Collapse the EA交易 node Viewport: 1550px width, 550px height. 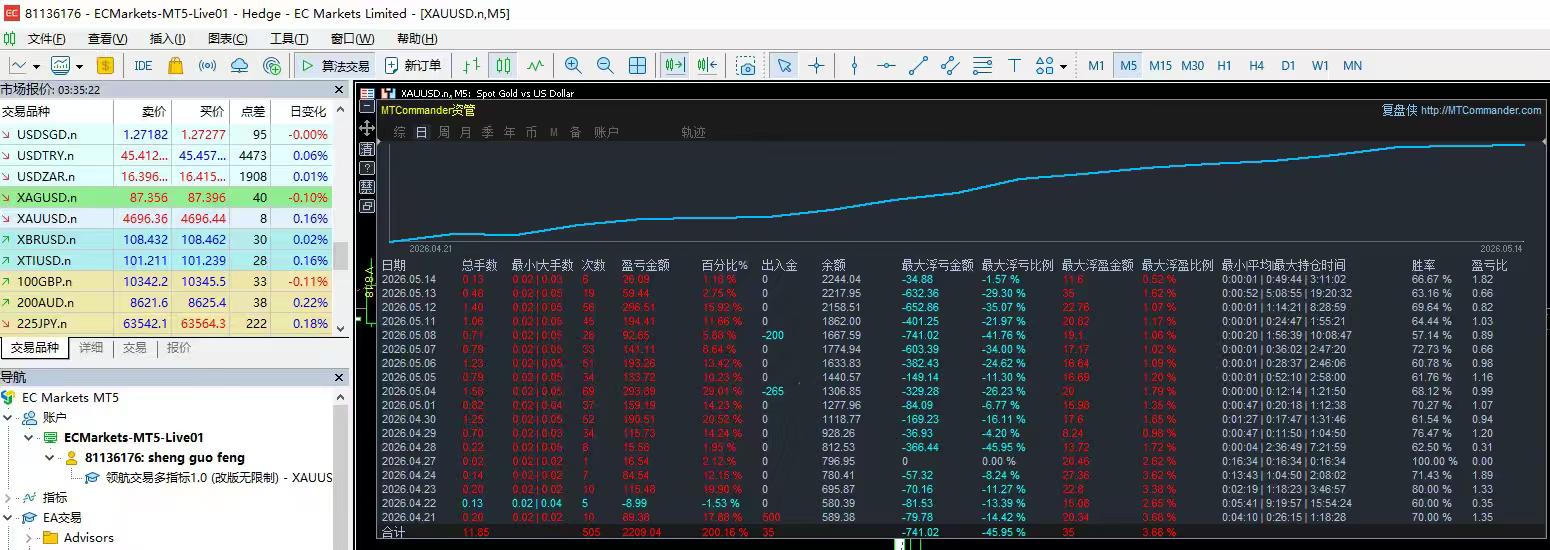(x=9, y=517)
